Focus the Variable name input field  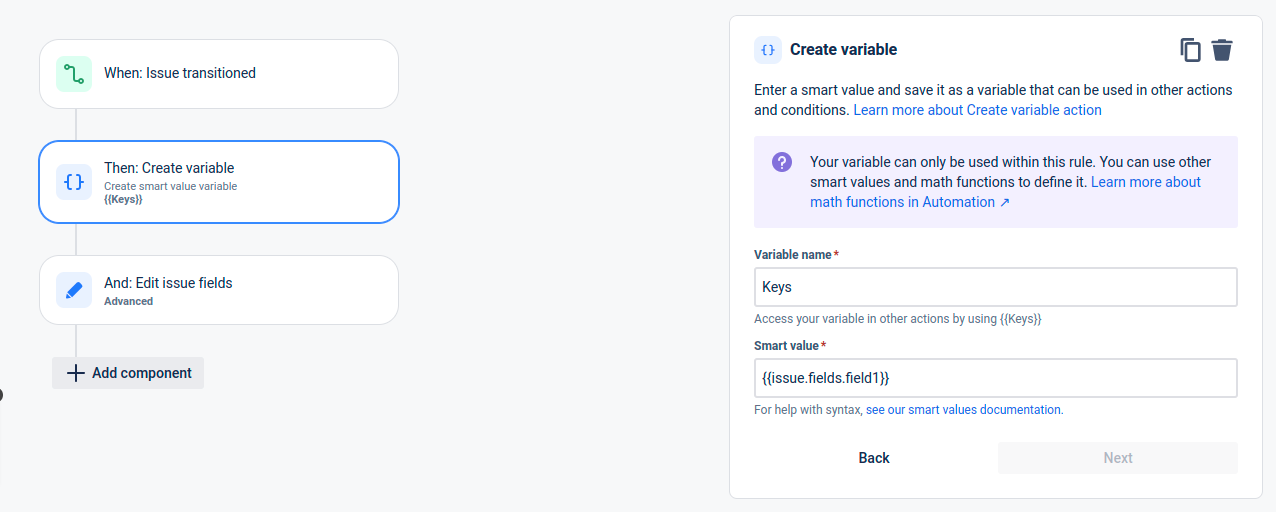995,287
